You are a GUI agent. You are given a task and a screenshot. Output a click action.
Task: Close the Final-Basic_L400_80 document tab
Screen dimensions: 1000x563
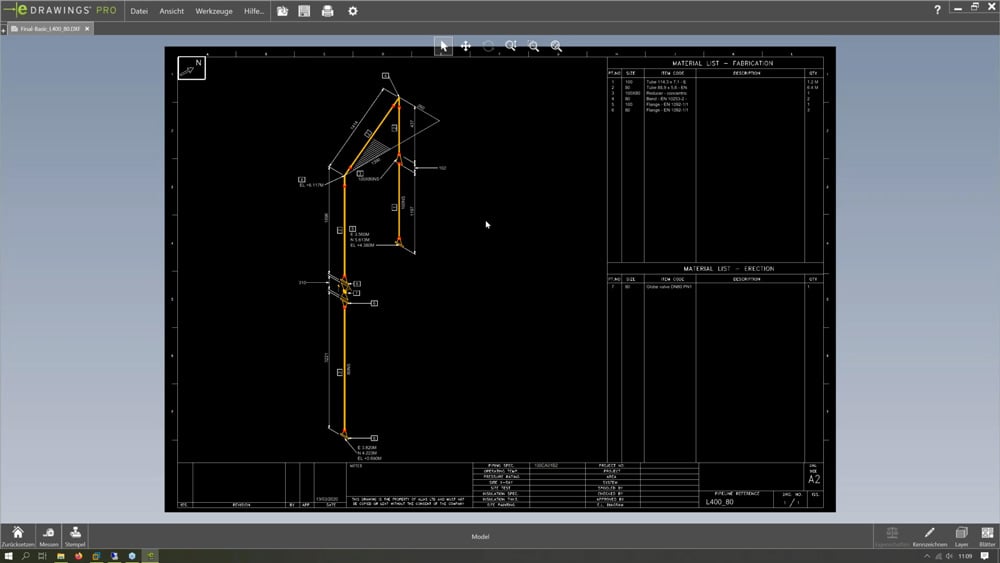[87, 29]
